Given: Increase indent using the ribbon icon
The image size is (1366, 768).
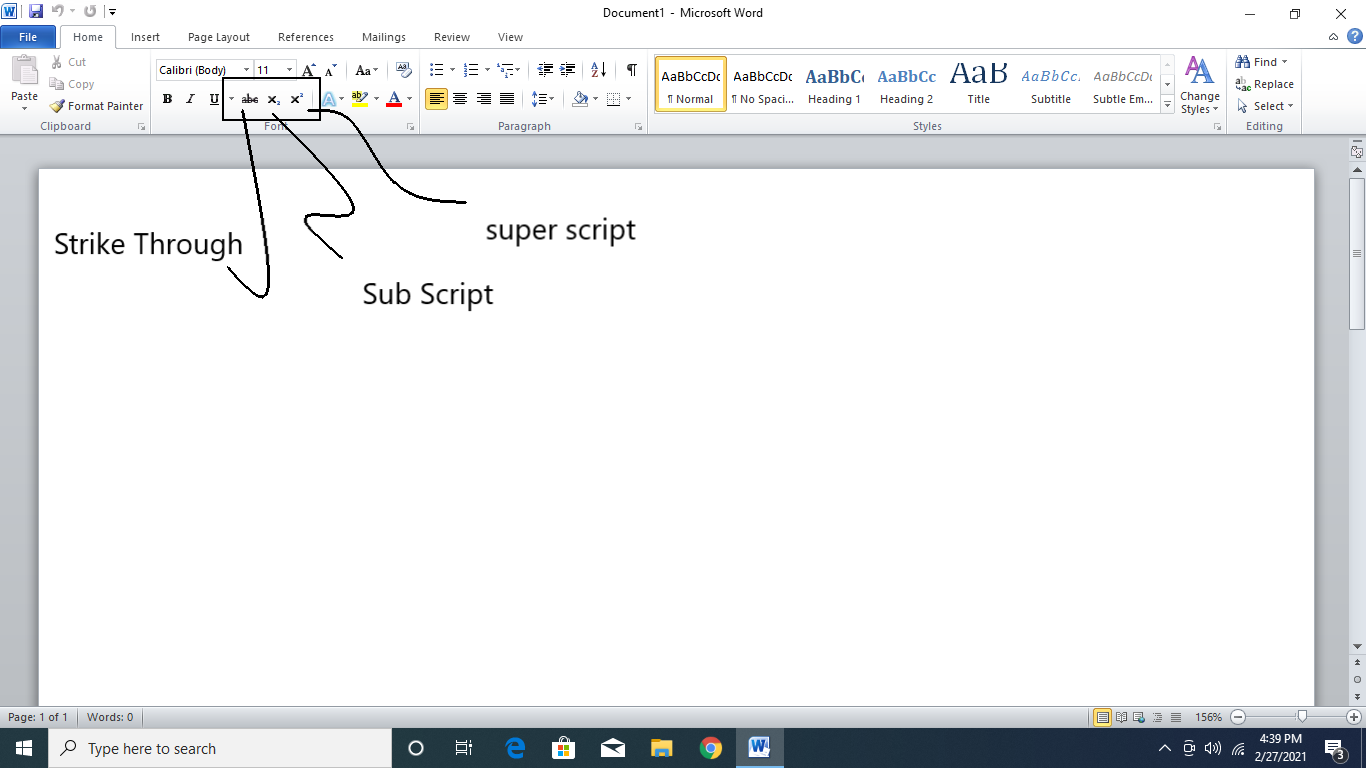Looking at the screenshot, I should tap(568, 70).
